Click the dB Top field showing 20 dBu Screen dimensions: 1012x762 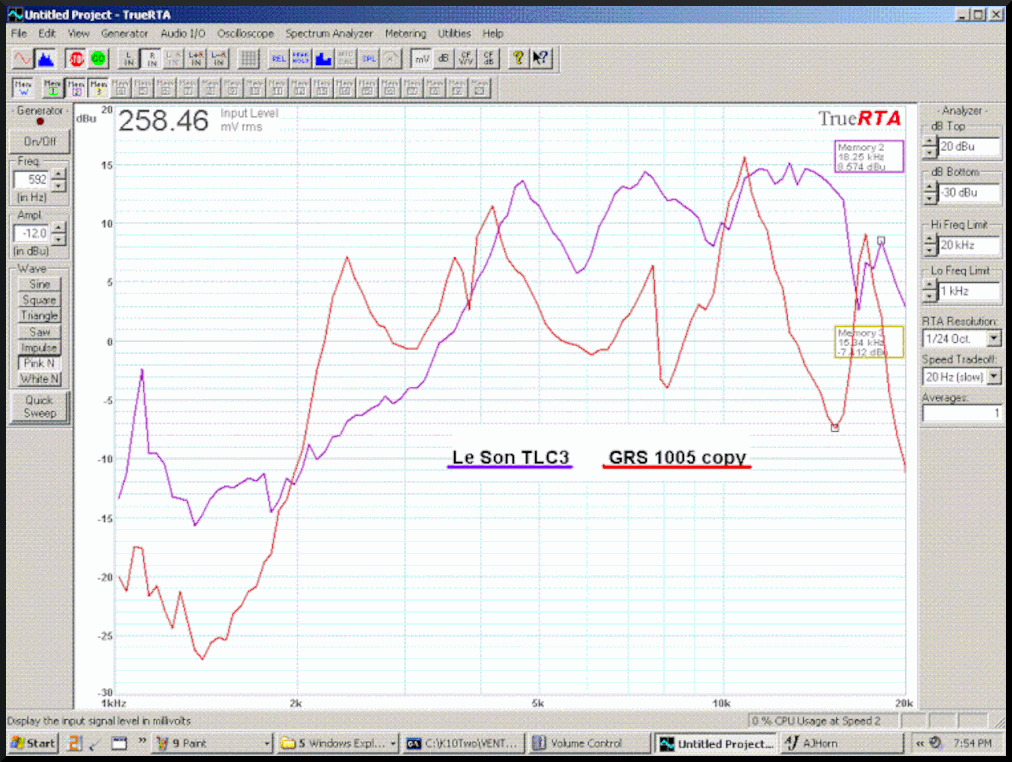pos(968,146)
